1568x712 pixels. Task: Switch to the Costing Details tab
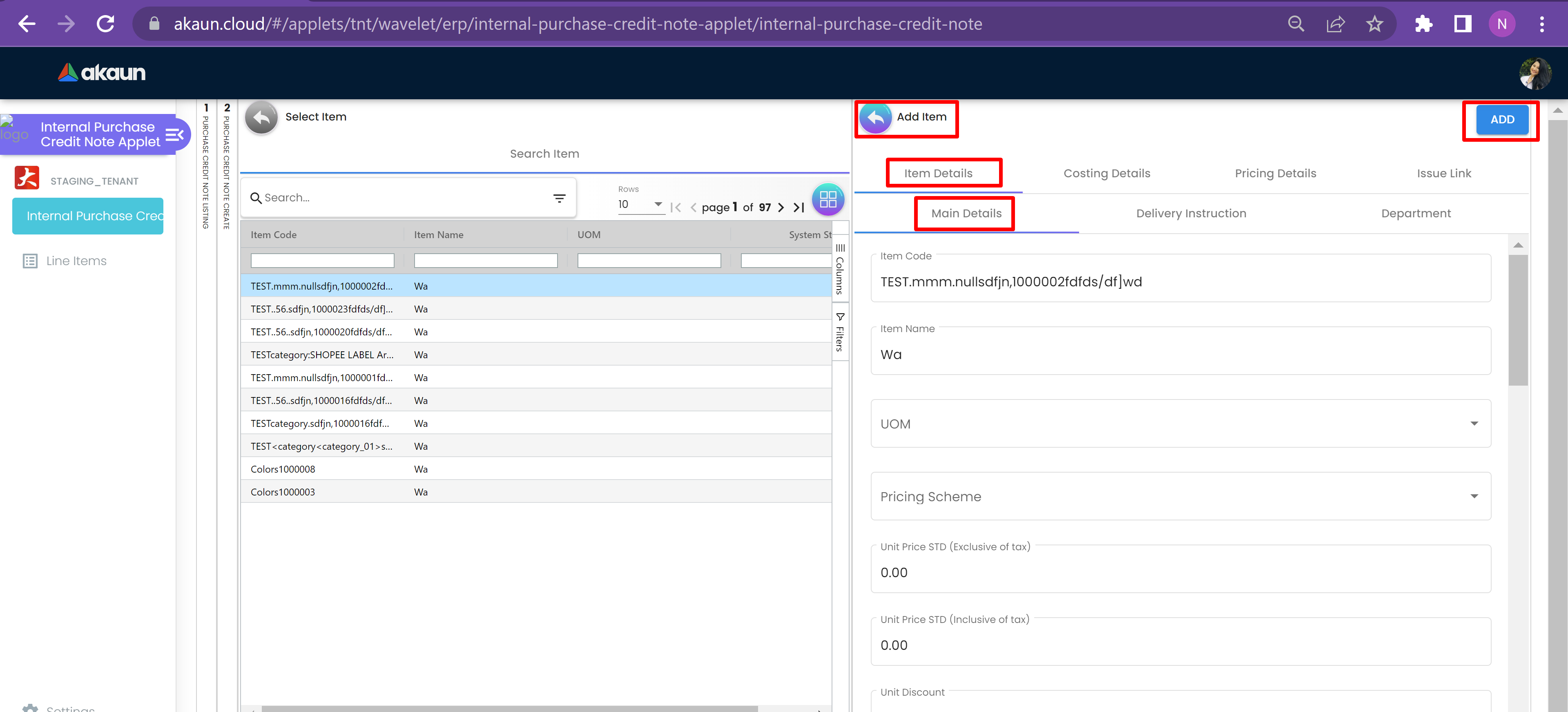(1106, 174)
